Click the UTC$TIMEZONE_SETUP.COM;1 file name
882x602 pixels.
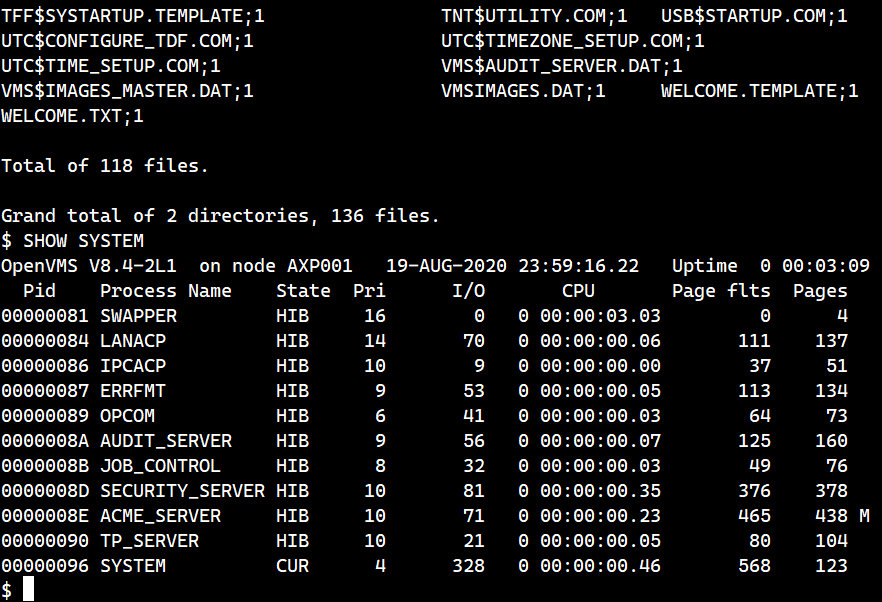[572, 41]
